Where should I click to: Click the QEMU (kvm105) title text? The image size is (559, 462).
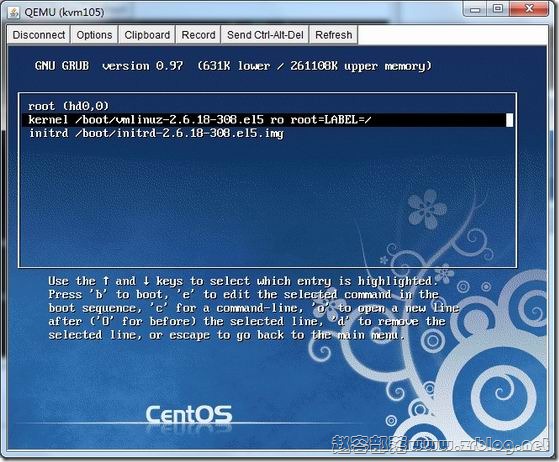(x=65, y=12)
